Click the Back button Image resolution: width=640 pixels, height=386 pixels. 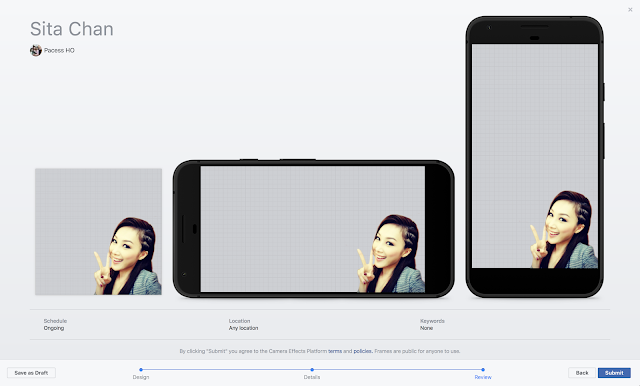pyautogui.click(x=582, y=373)
